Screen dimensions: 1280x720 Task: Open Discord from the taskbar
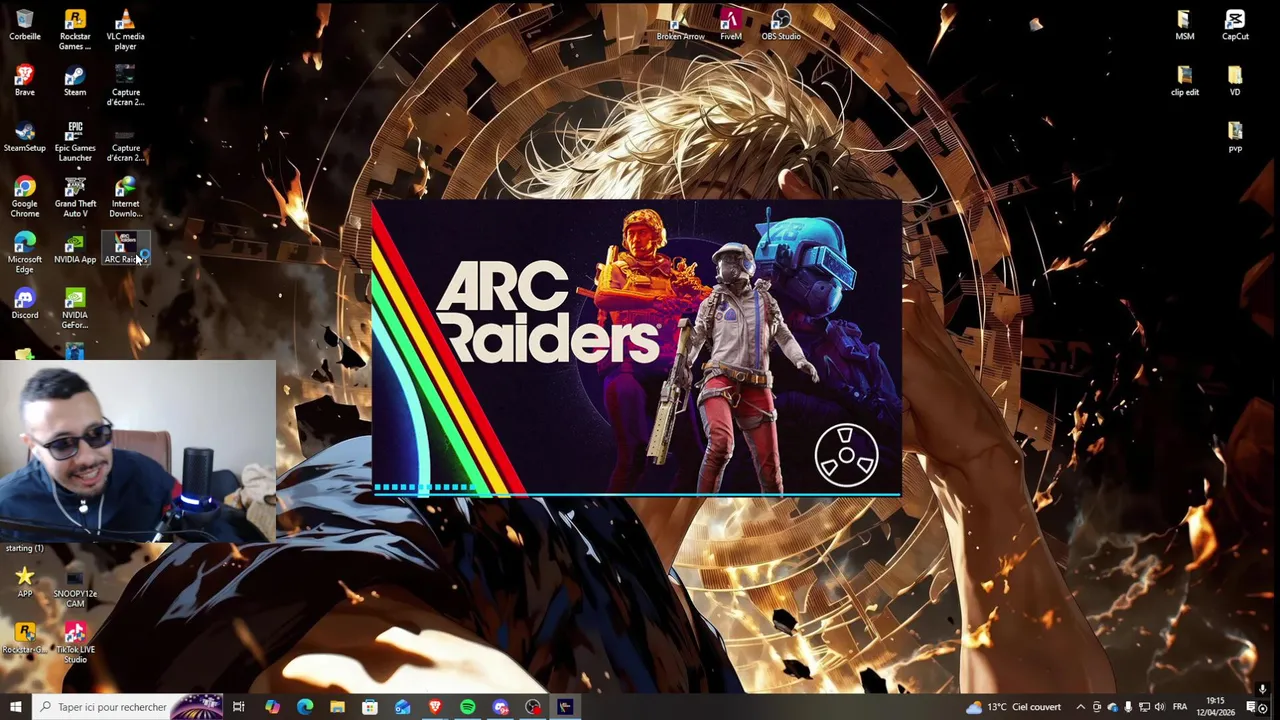click(500, 707)
